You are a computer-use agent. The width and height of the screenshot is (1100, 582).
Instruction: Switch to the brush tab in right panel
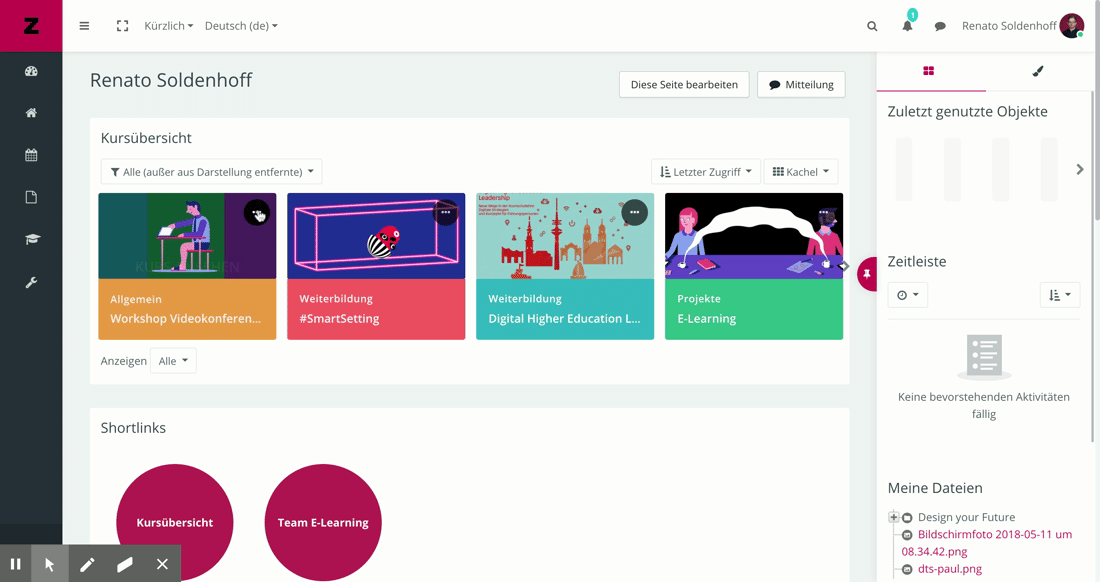1037,71
